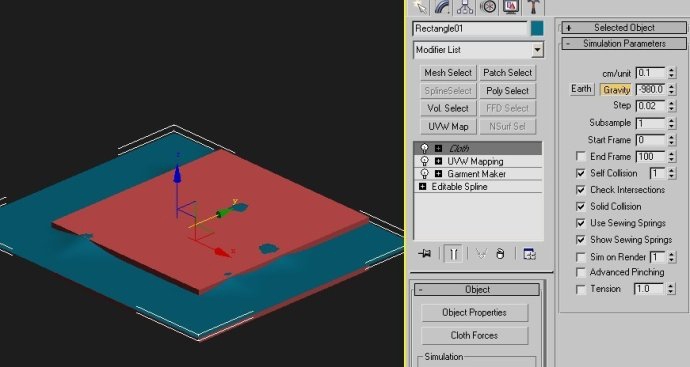
Task: Collapse the Simulation Parameters rollout
Action: [624, 44]
